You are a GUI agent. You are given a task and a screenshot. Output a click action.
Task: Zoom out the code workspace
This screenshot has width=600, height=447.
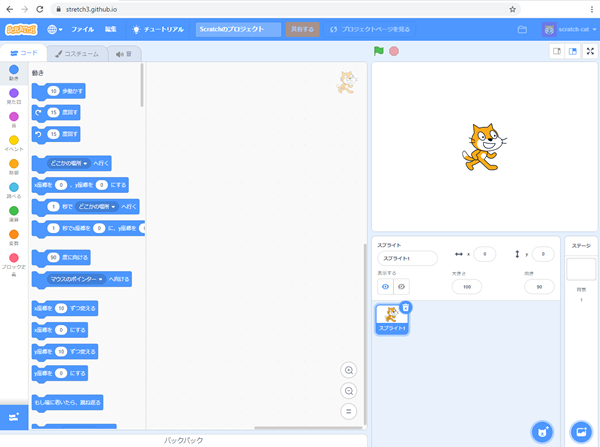click(x=349, y=391)
